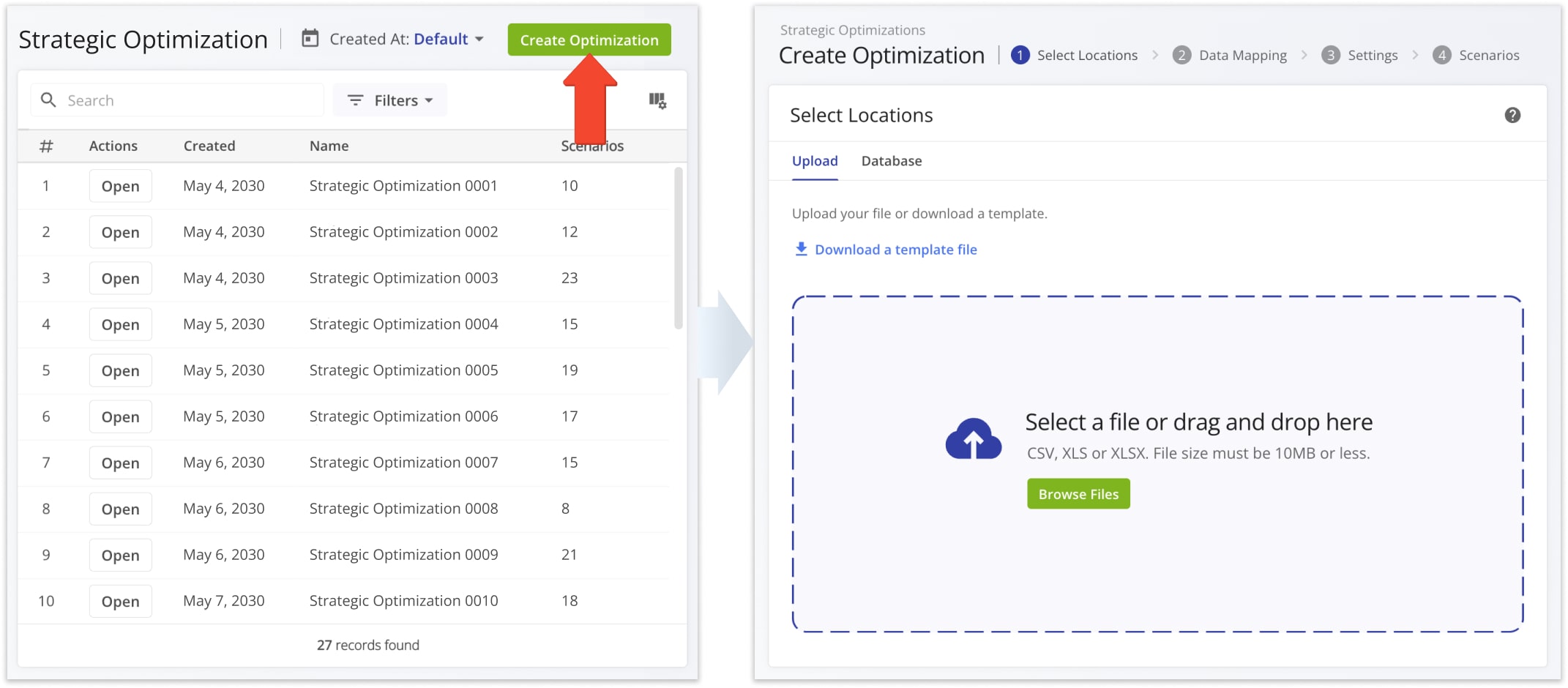Select step 1 Select Locations circle icon
This screenshot has width=1568, height=688.
(x=1021, y=55)
